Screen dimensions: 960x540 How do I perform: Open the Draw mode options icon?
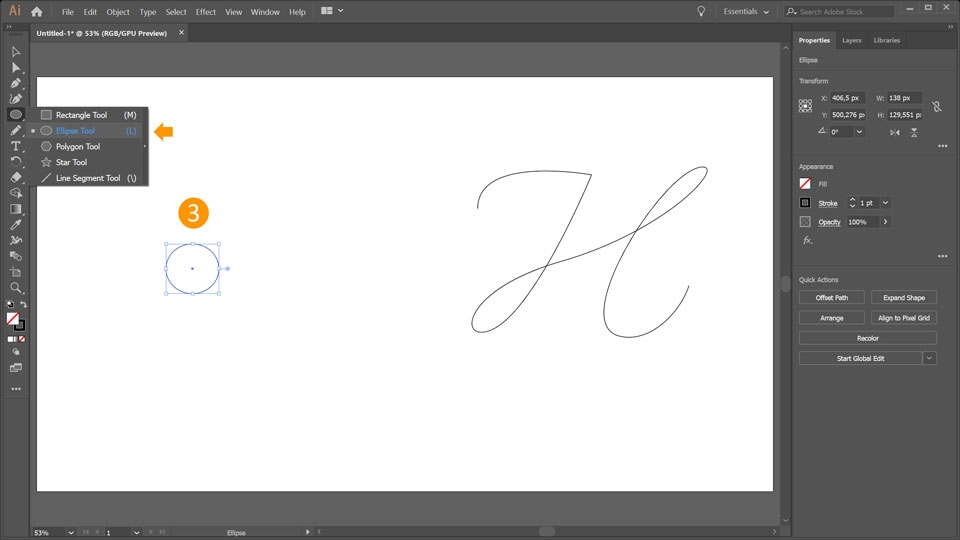coord(16,352)
